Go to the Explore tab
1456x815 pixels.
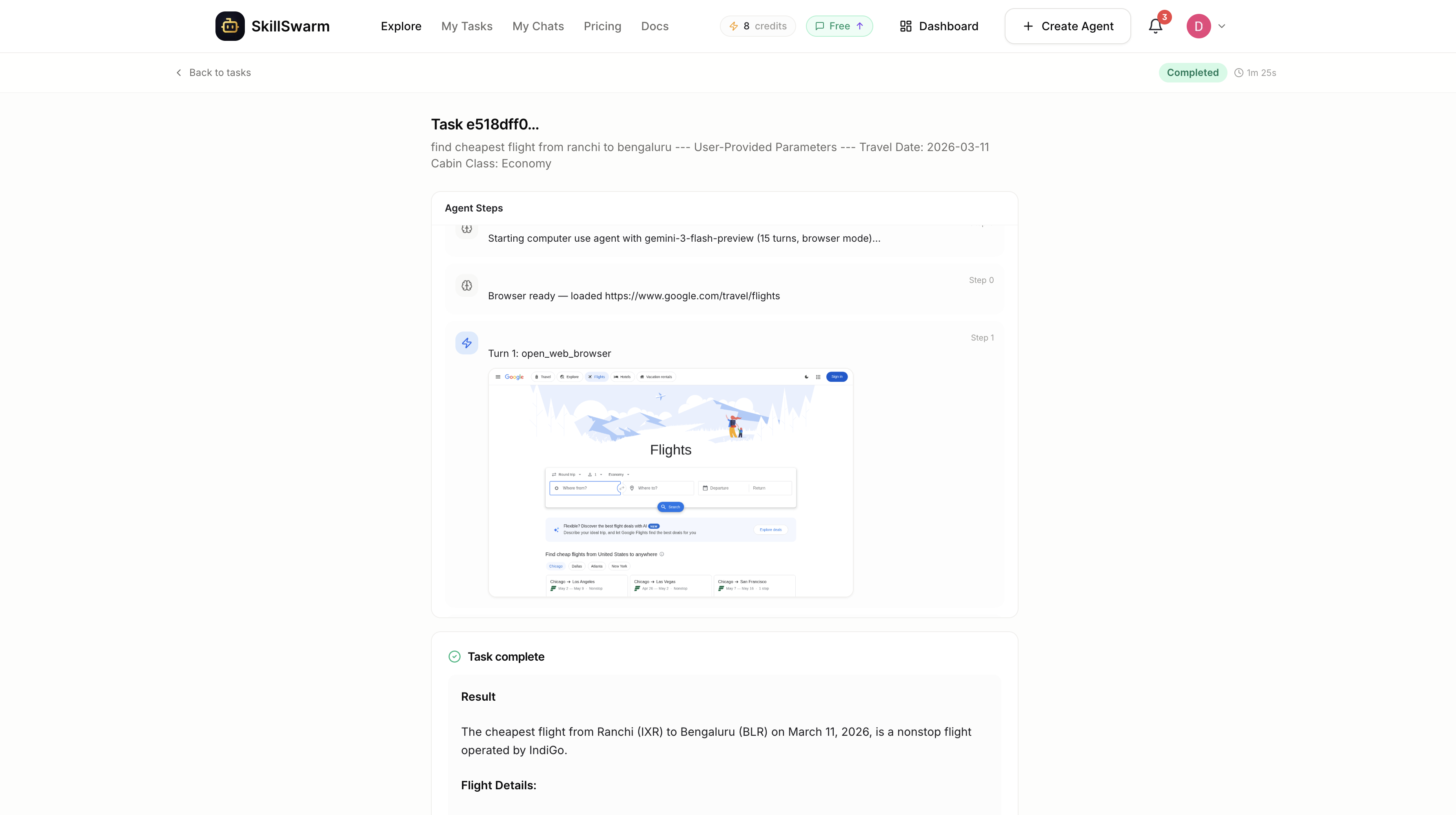pyautogui.click(x=401, y=26)
